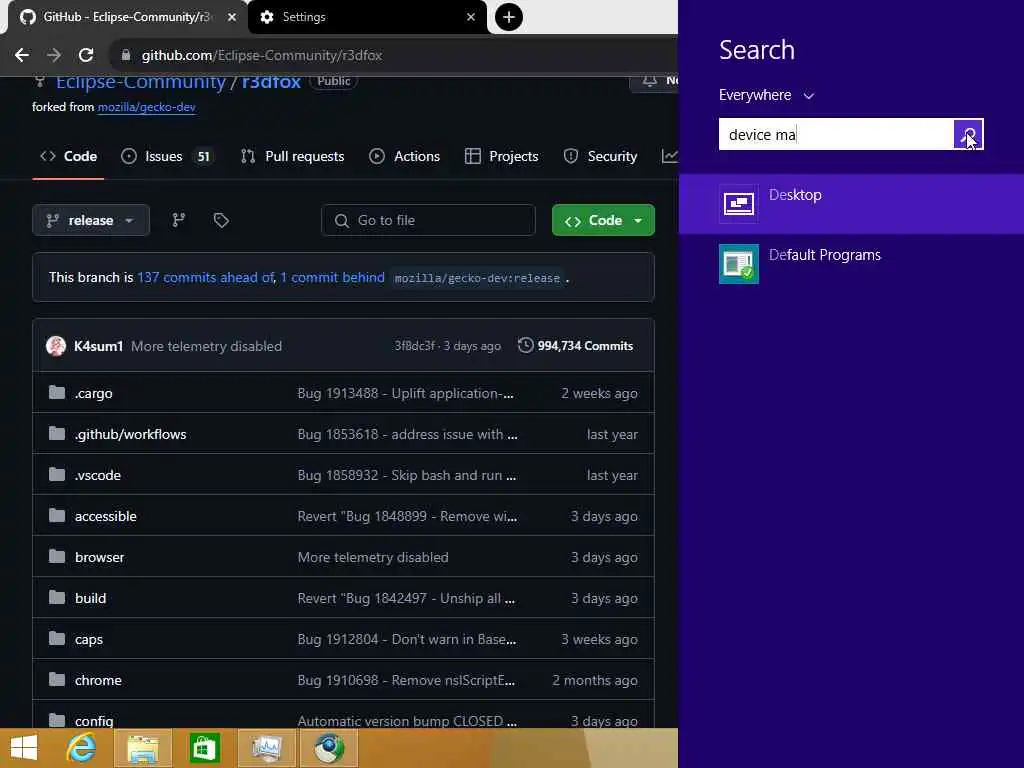Select the Default Programs search result
The height and width of the screenshot is (768, 1024).
(x=851, y=264)
